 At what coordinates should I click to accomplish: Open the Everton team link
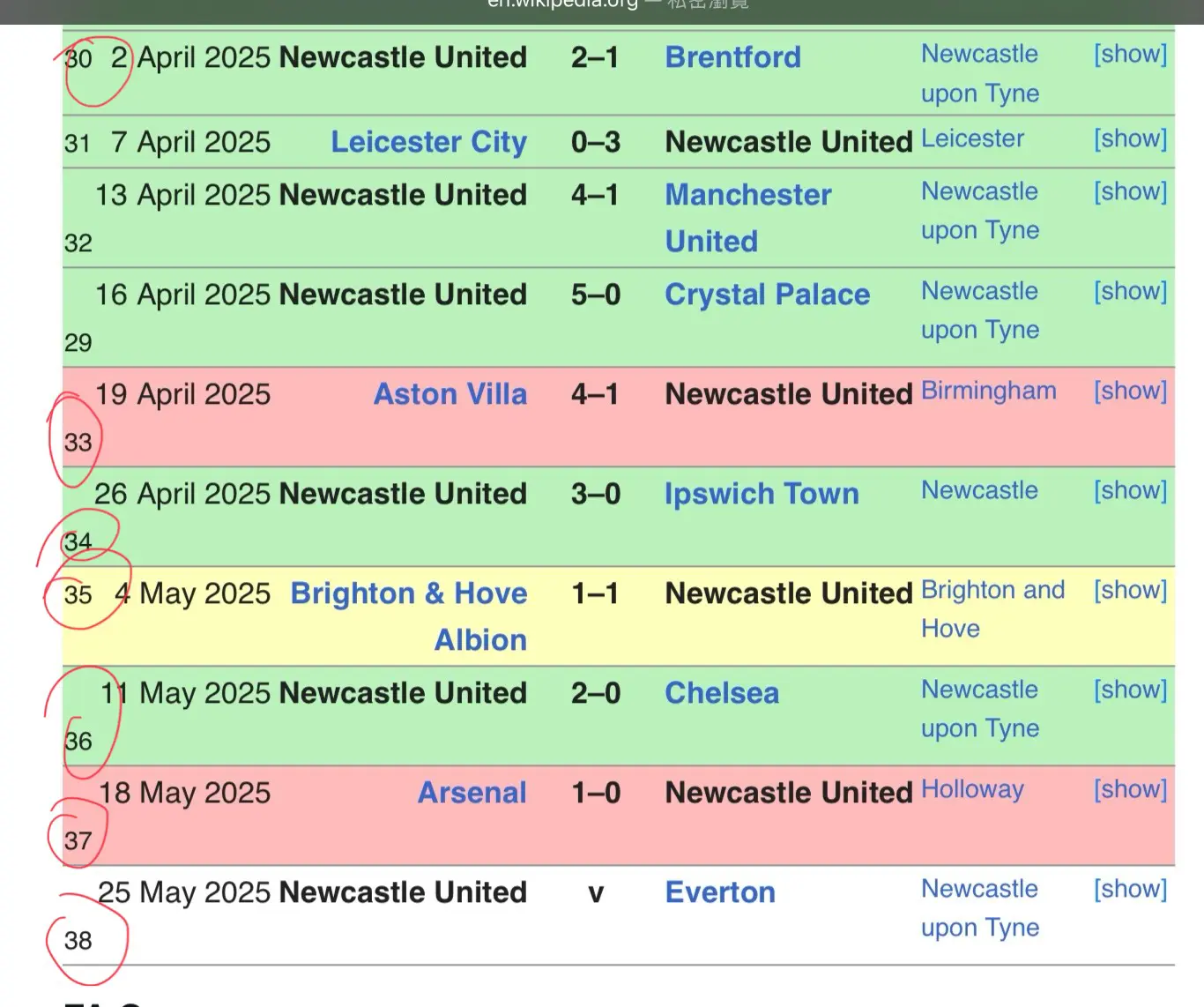coord(720,892)
